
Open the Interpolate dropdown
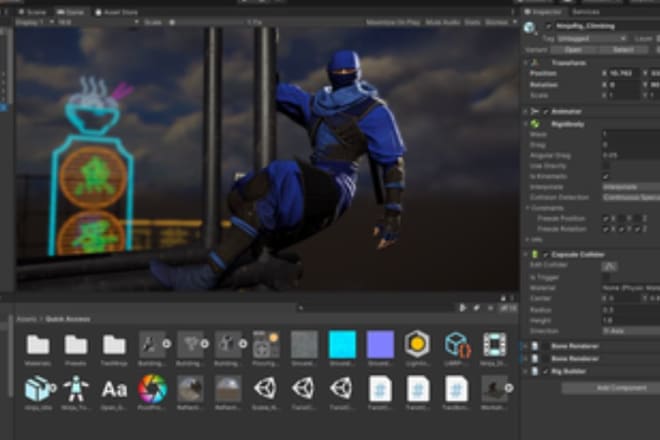coord(631,187)
